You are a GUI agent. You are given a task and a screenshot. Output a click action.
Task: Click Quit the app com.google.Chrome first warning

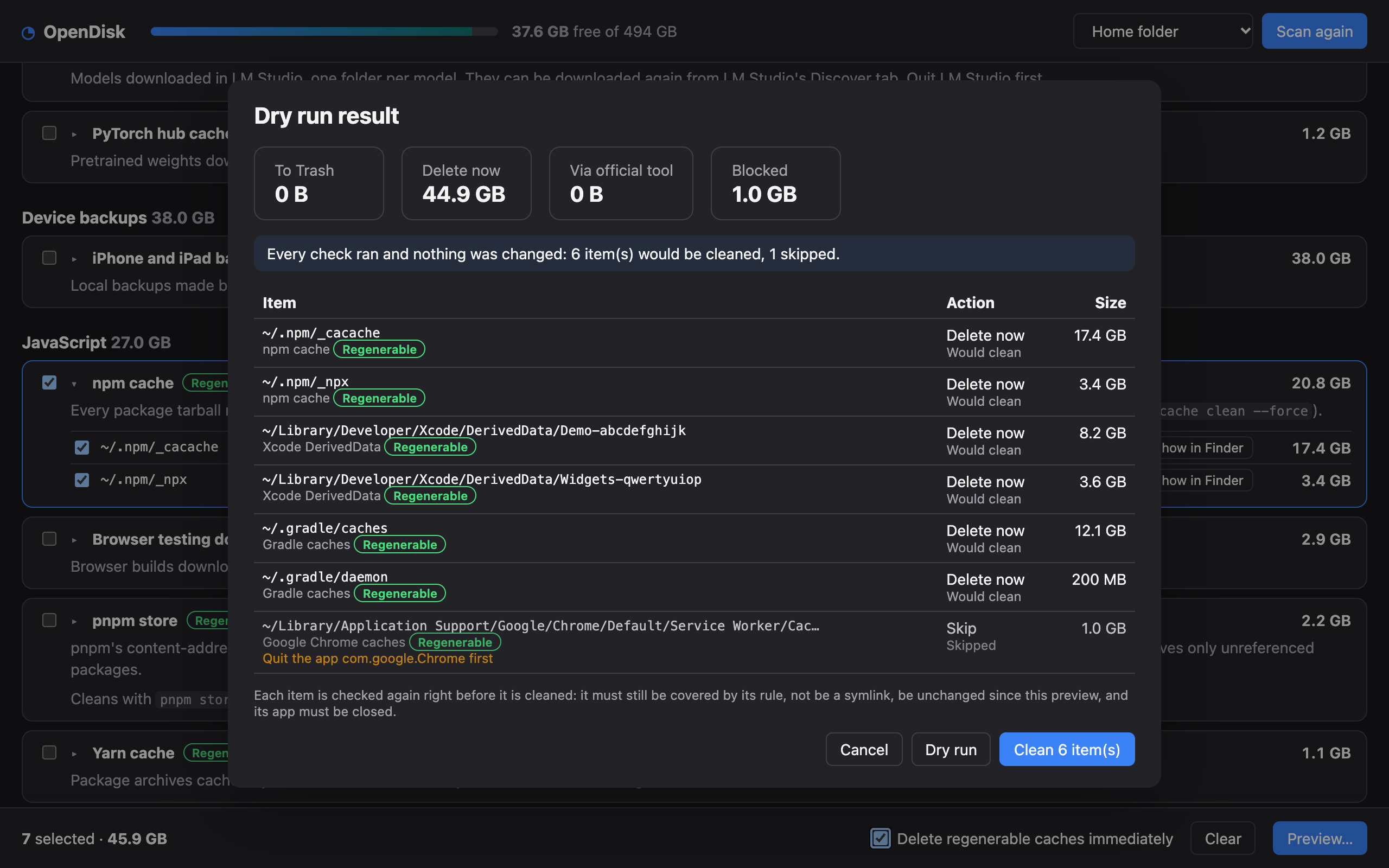pos(378,659)
